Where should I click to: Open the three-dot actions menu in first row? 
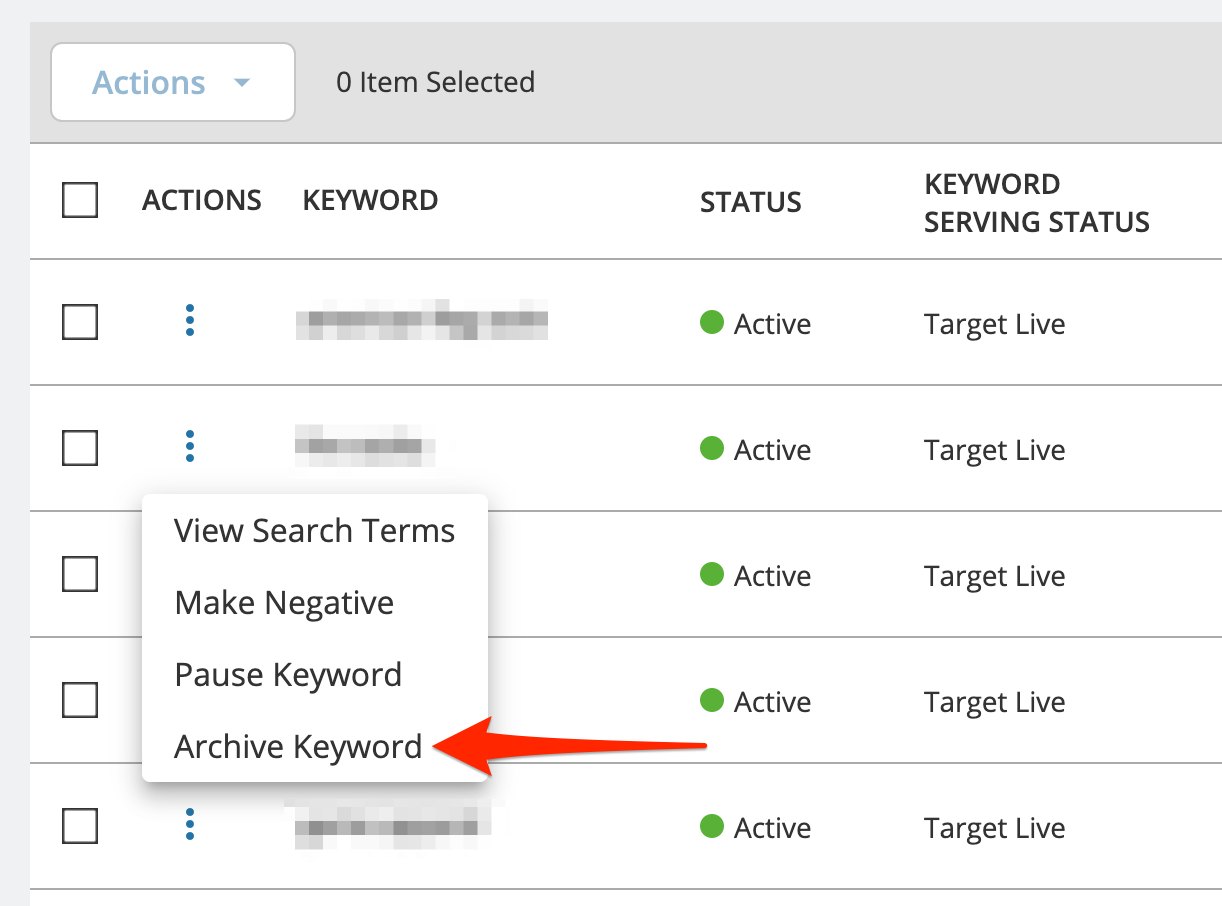click(190, 321)
